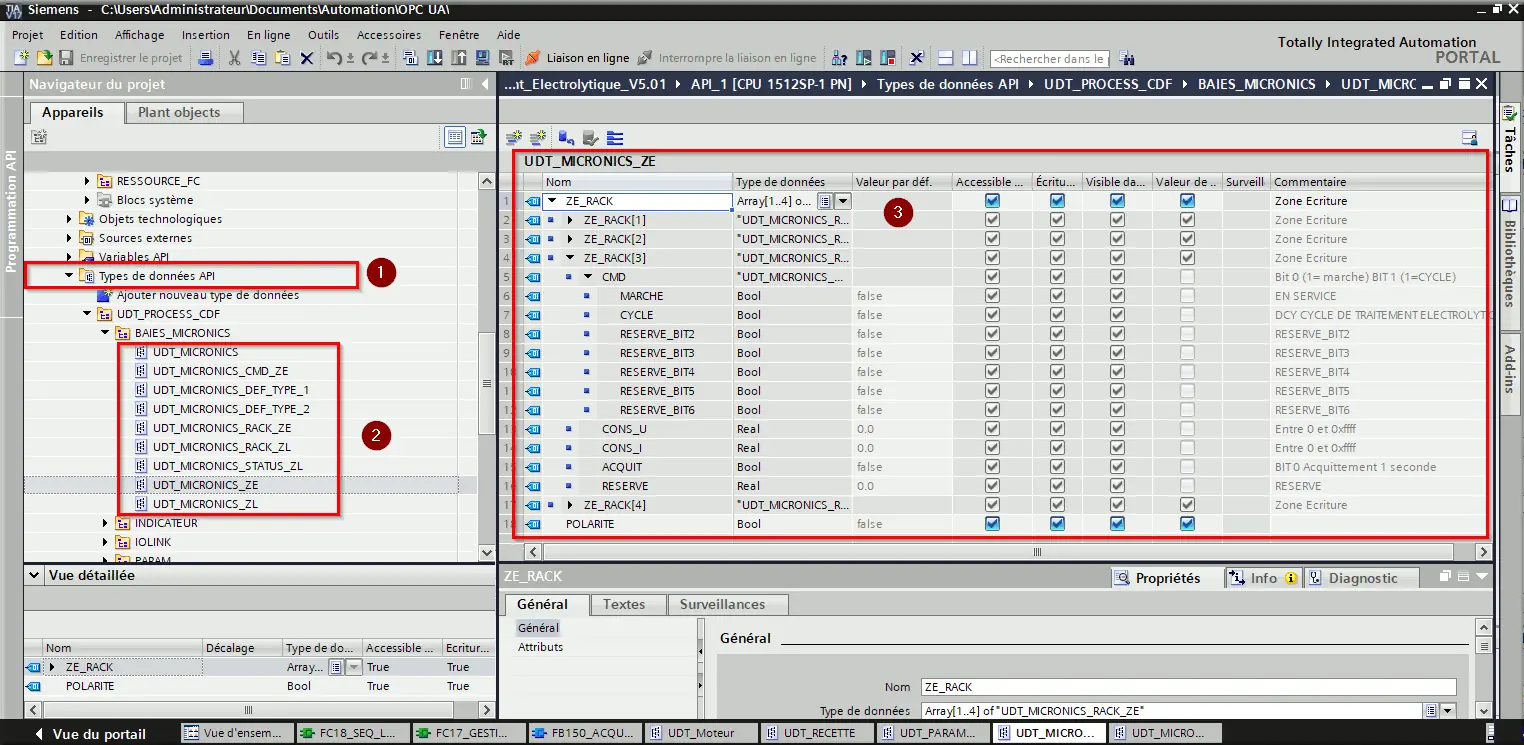The image size is (1524, 745).
Task: Click the Rechercher dans le projet search field
Action: (1050, 58)
